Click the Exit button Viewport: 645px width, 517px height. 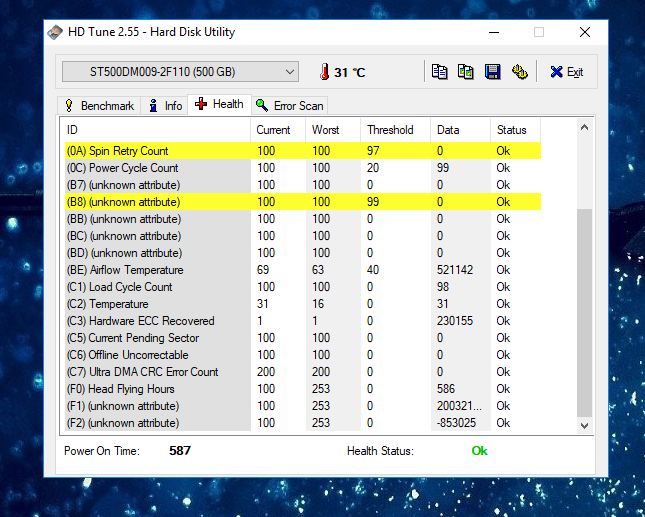pos(567,72)
